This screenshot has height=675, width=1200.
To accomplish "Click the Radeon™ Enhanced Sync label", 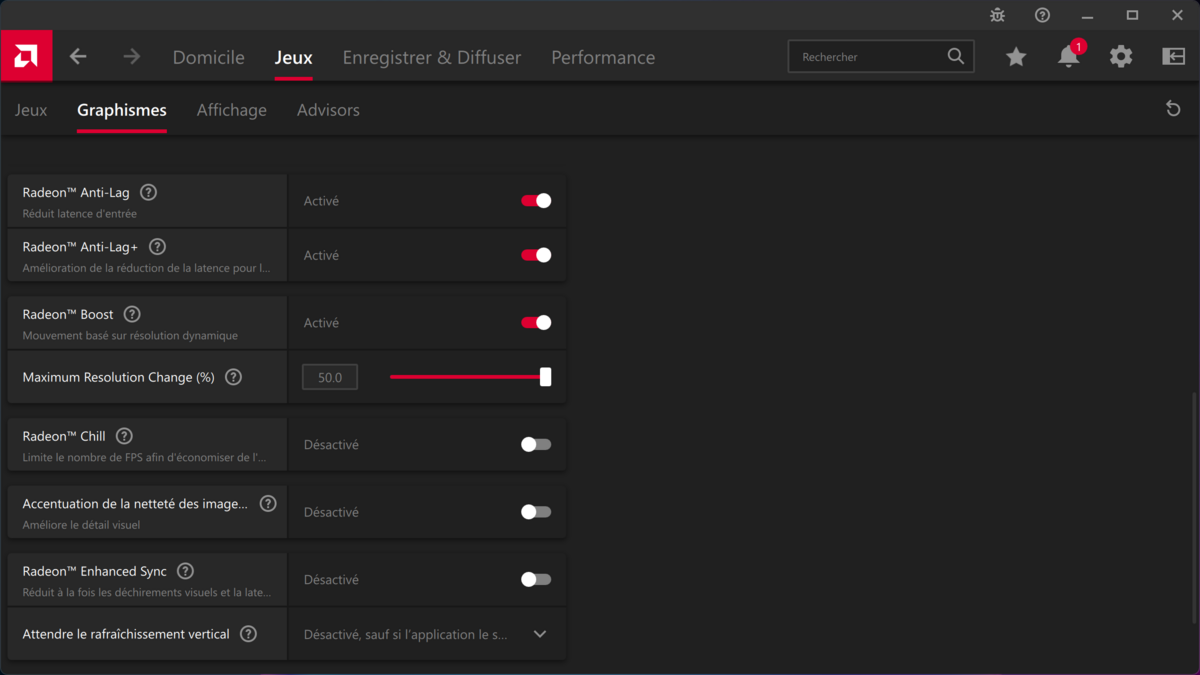I will (95, 571).
